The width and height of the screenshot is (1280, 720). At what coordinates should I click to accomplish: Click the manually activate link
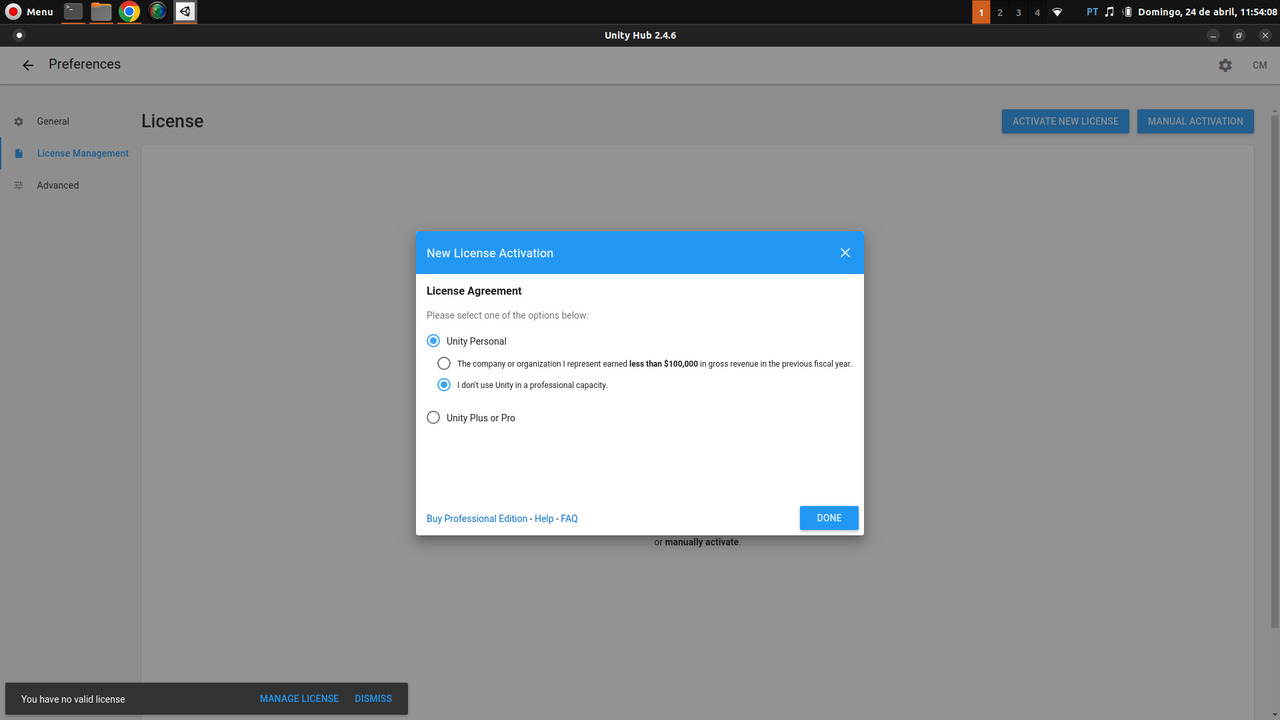click(x=702, y=542)
